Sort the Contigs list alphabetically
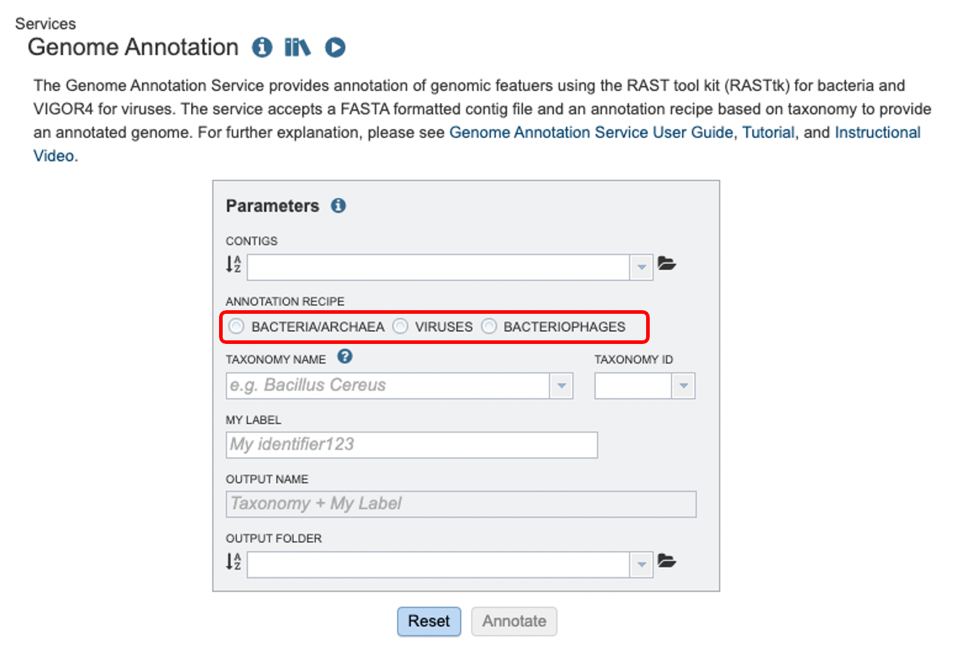The image size is (974, 650). (233, 266)
